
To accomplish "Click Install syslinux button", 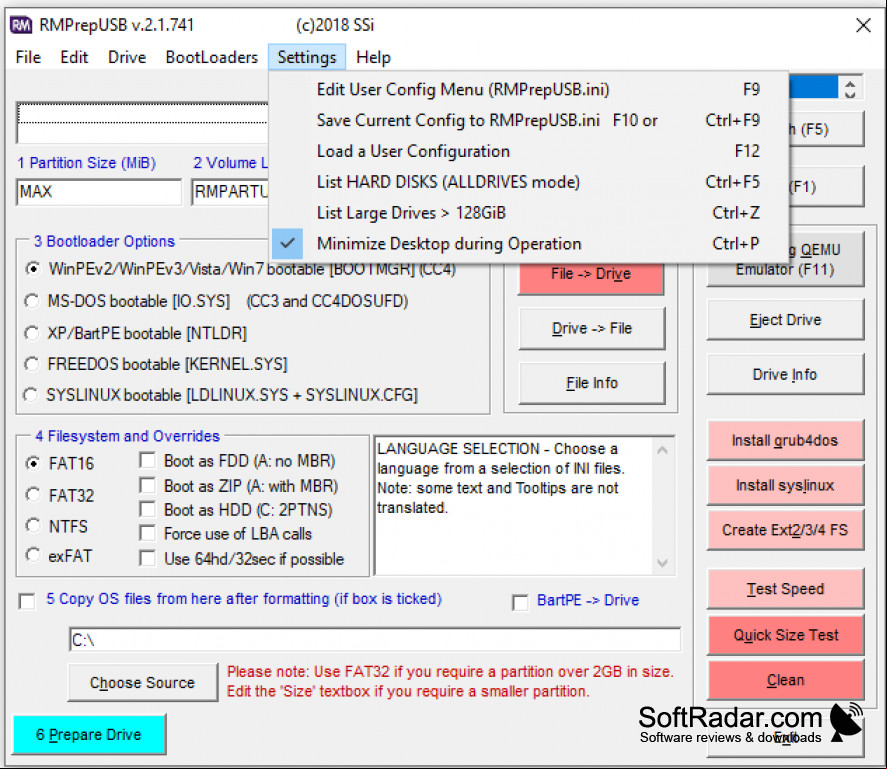I will pyautogui.click(x=785, y=485).
